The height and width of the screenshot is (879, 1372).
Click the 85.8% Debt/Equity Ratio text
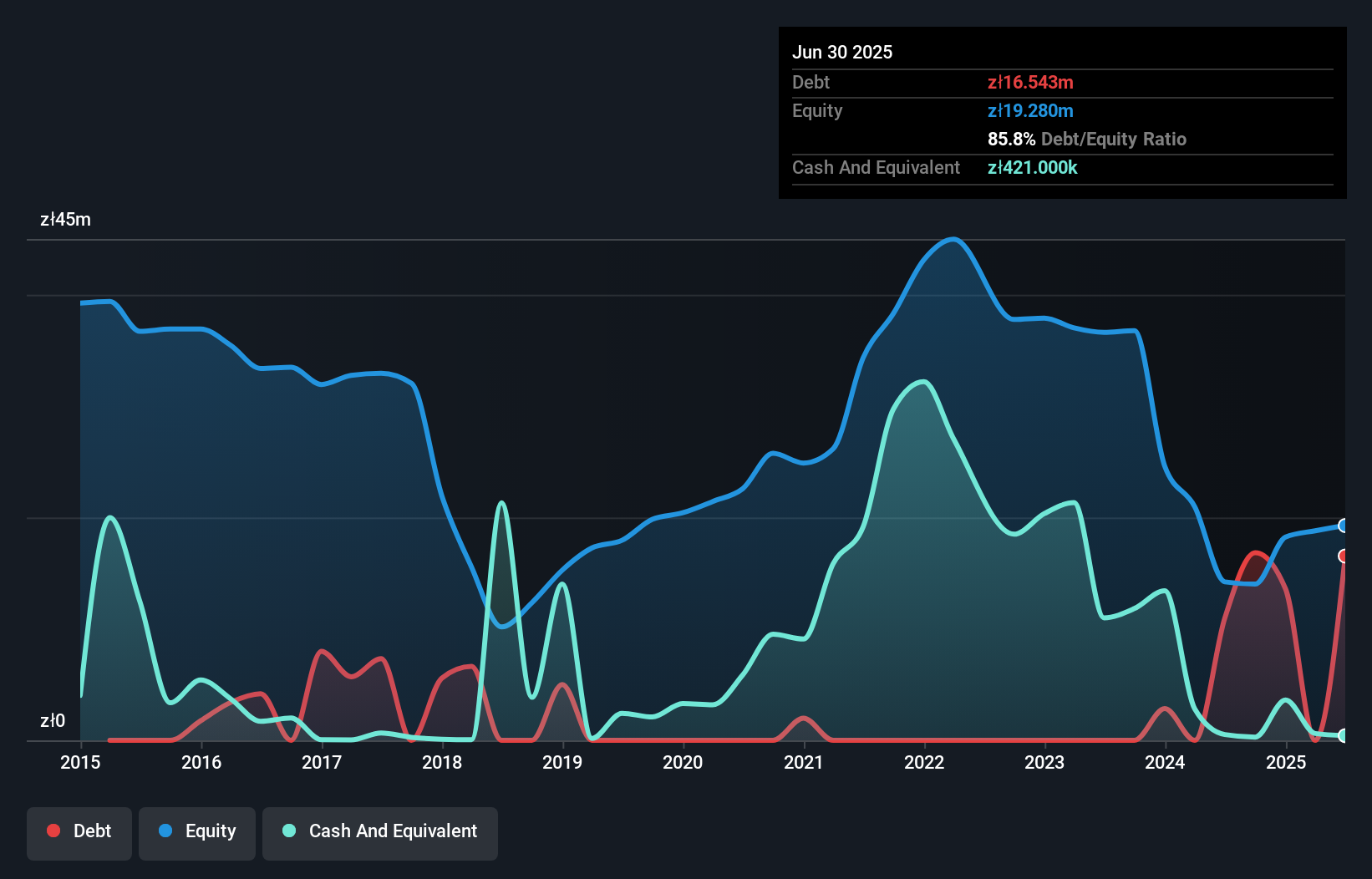coord(1086,139)
